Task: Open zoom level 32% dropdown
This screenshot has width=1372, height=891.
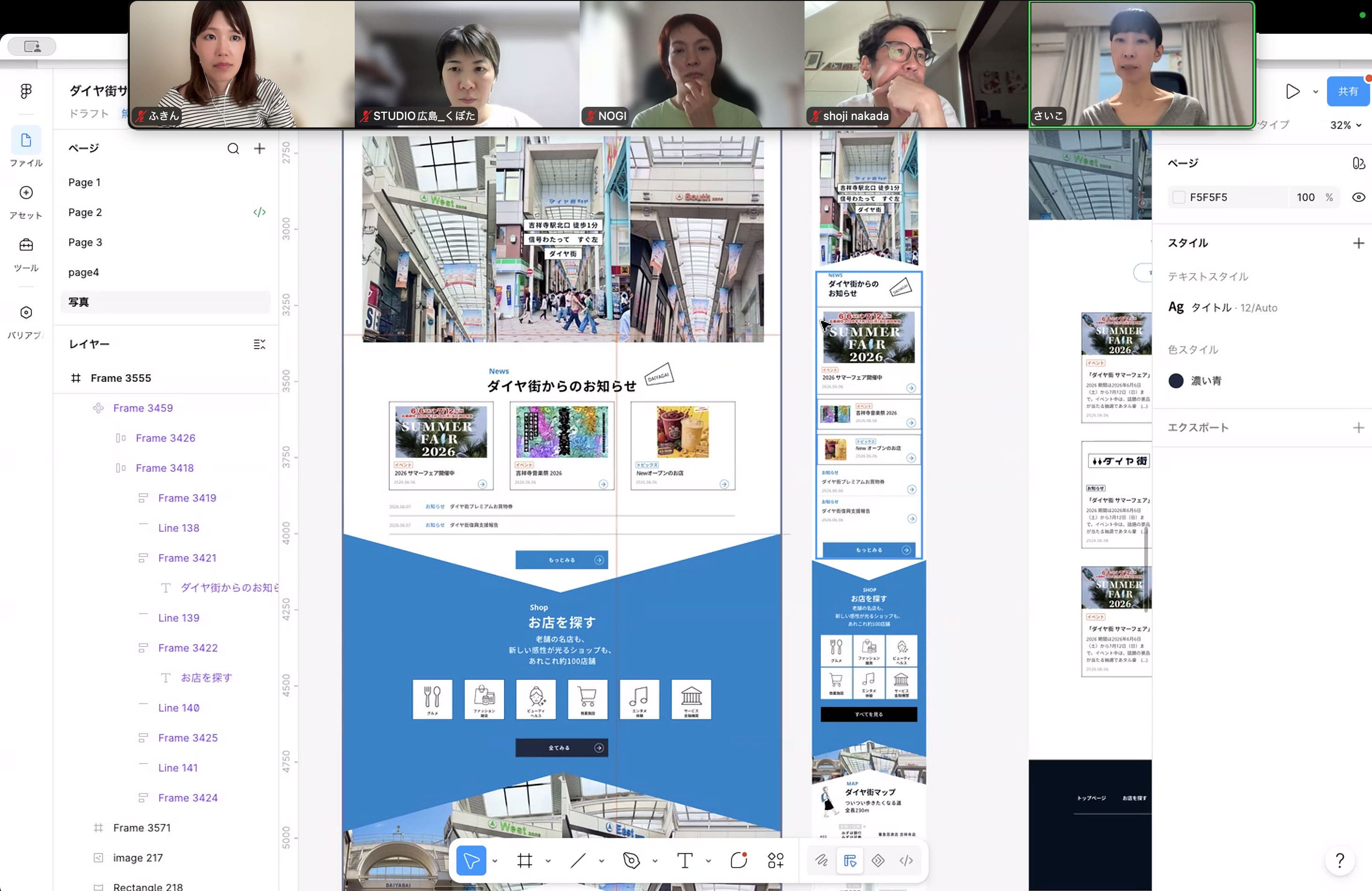Action: (1345, 125)
